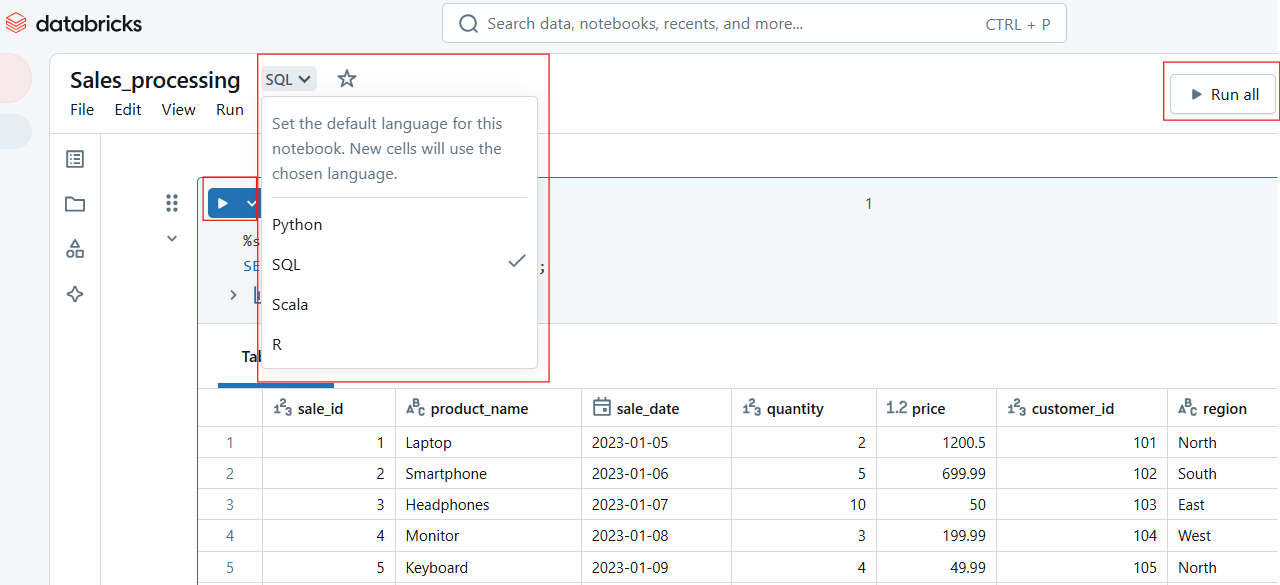Click the search magnifier icon
This screenshot has width=1280, height=585.
(468, 24)
